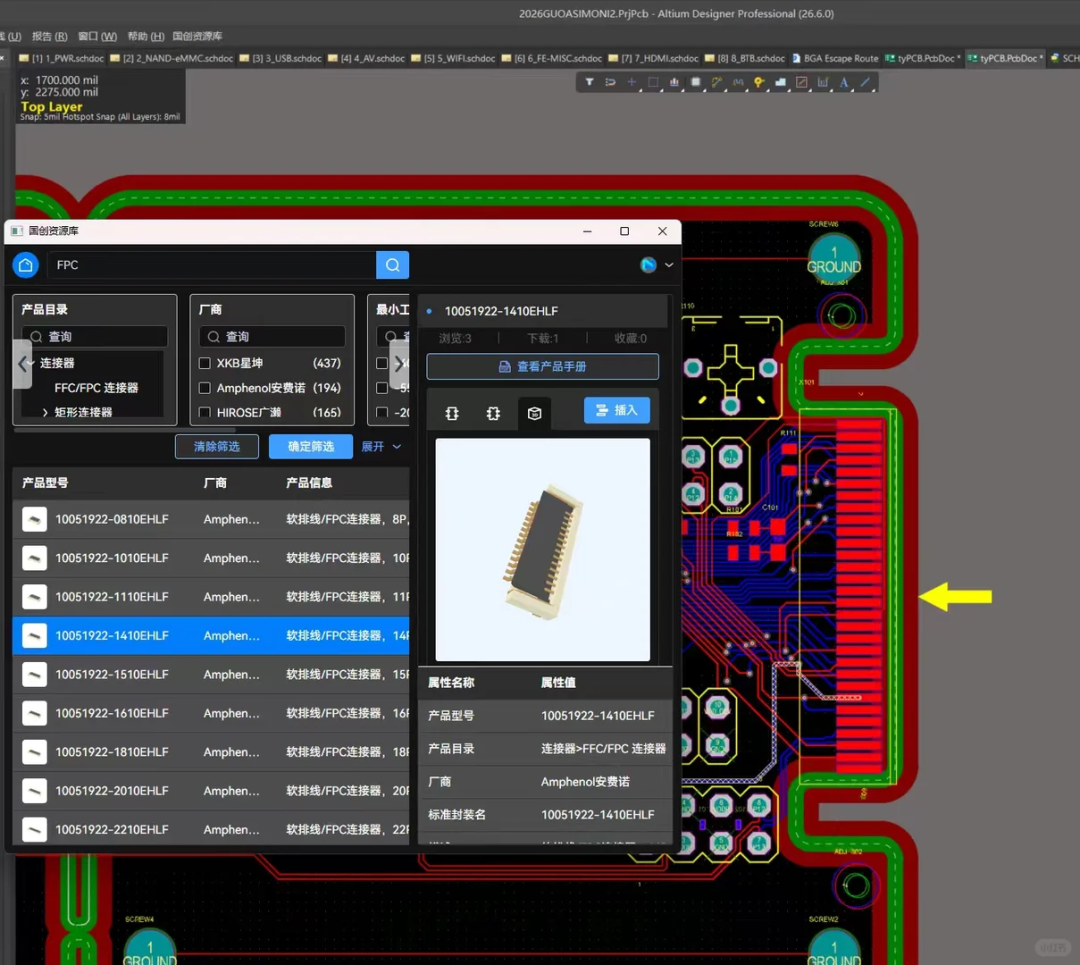1080x965 pixels.
Task: Click the 3D connector preview image
Action: (x=543, y=550)
